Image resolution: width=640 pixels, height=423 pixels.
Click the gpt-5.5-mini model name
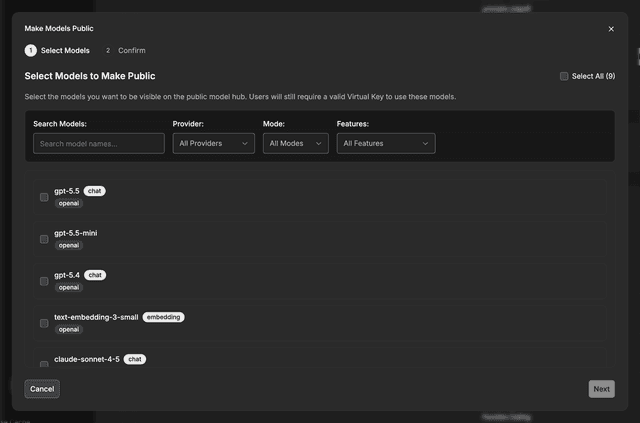coord(76,233)
